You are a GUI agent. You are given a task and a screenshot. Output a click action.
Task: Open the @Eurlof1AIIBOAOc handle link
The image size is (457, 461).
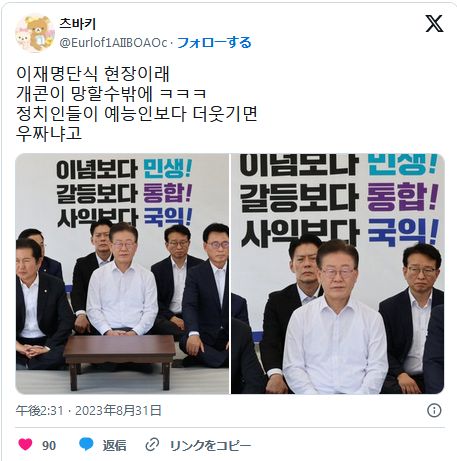point(113,43)
